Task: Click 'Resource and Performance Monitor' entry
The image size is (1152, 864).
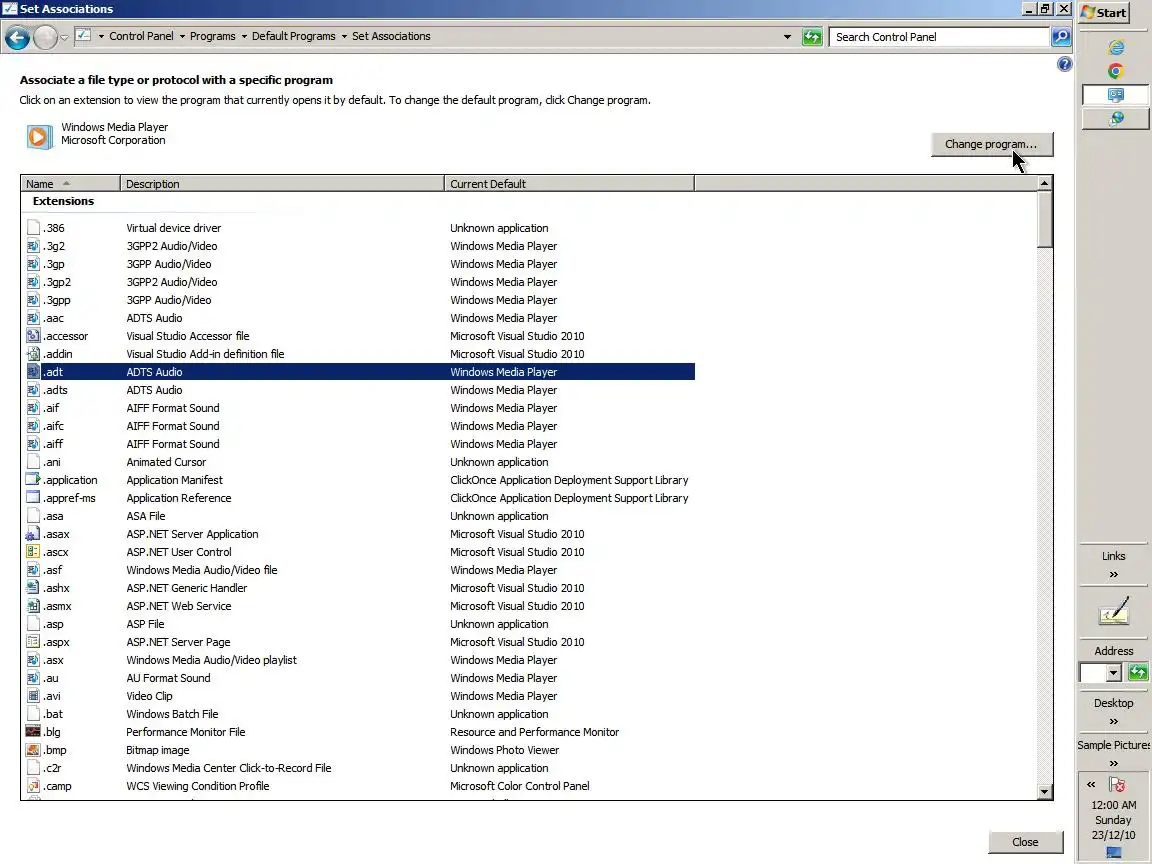Action: point(534,732)
